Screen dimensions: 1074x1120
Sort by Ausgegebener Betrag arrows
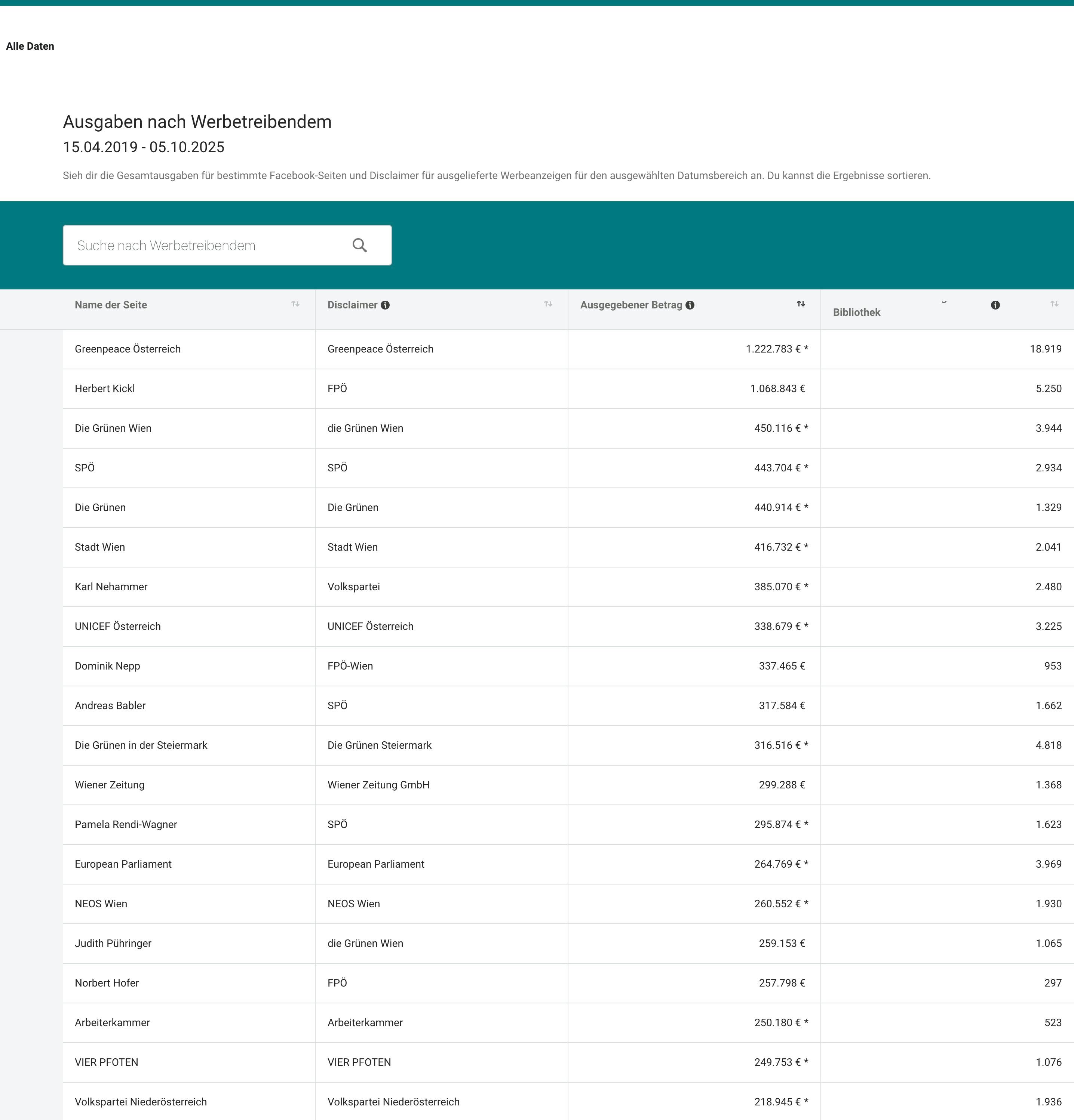coord(801,304)
